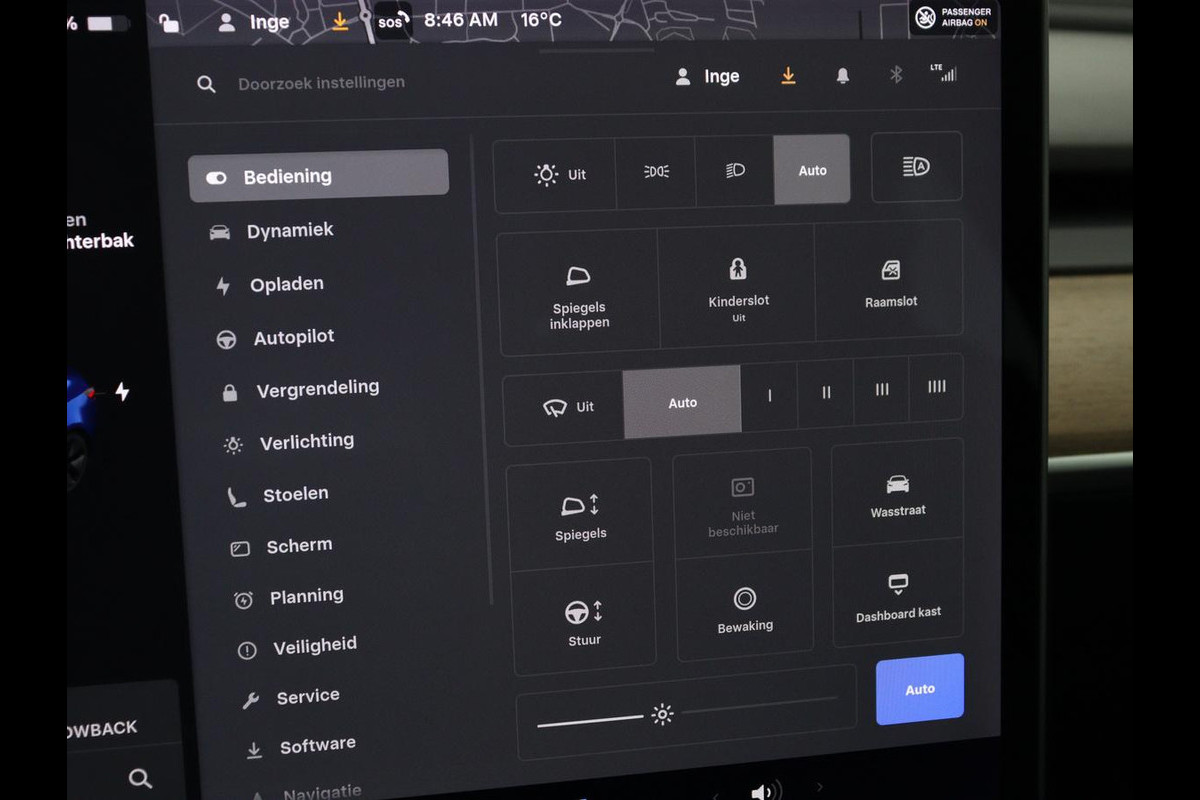
Task: Toggle the Raamslot window lock
Action: point(890,283)
